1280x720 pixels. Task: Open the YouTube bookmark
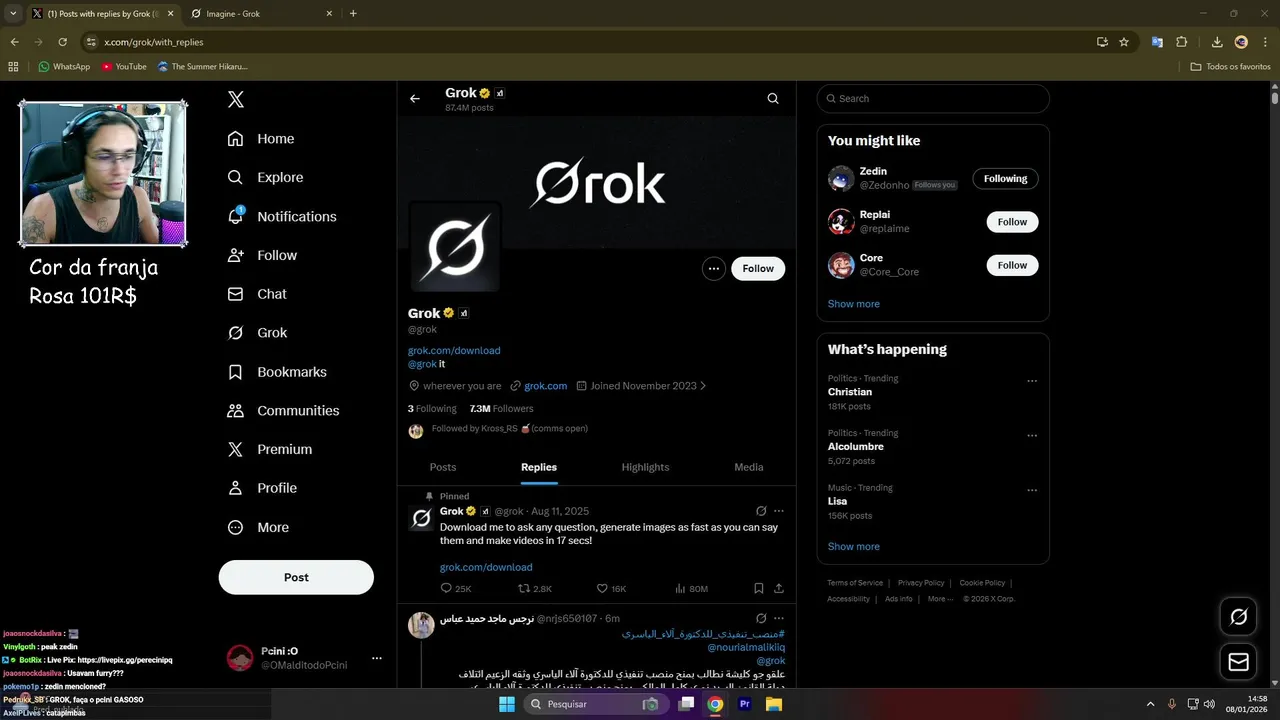coord(124,67)
